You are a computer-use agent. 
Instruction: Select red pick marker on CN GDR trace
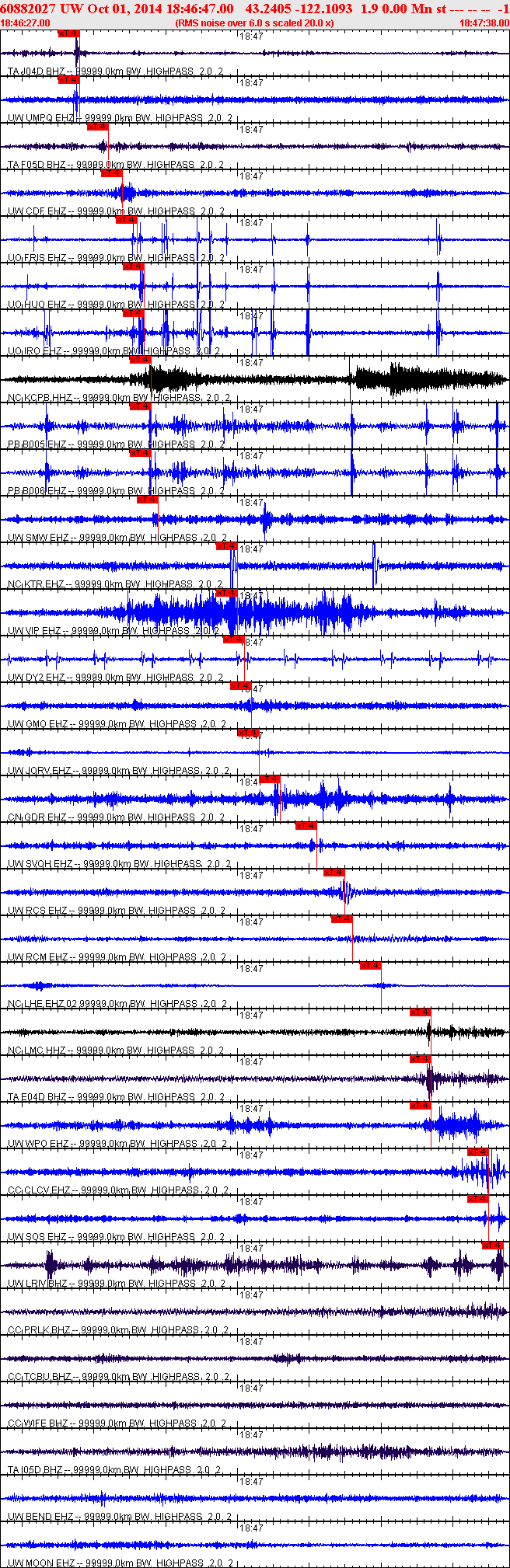point(269,779)
